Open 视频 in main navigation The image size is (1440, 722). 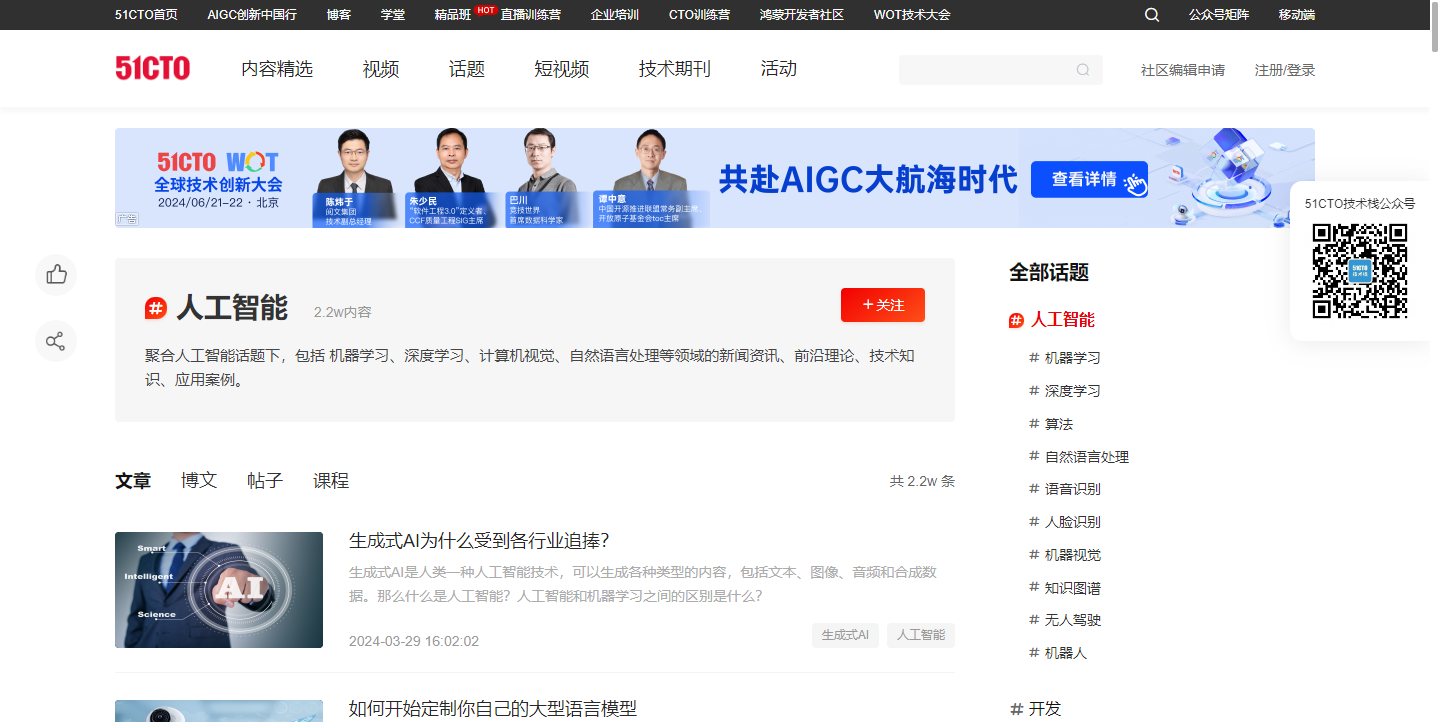(x=381, y=69)
